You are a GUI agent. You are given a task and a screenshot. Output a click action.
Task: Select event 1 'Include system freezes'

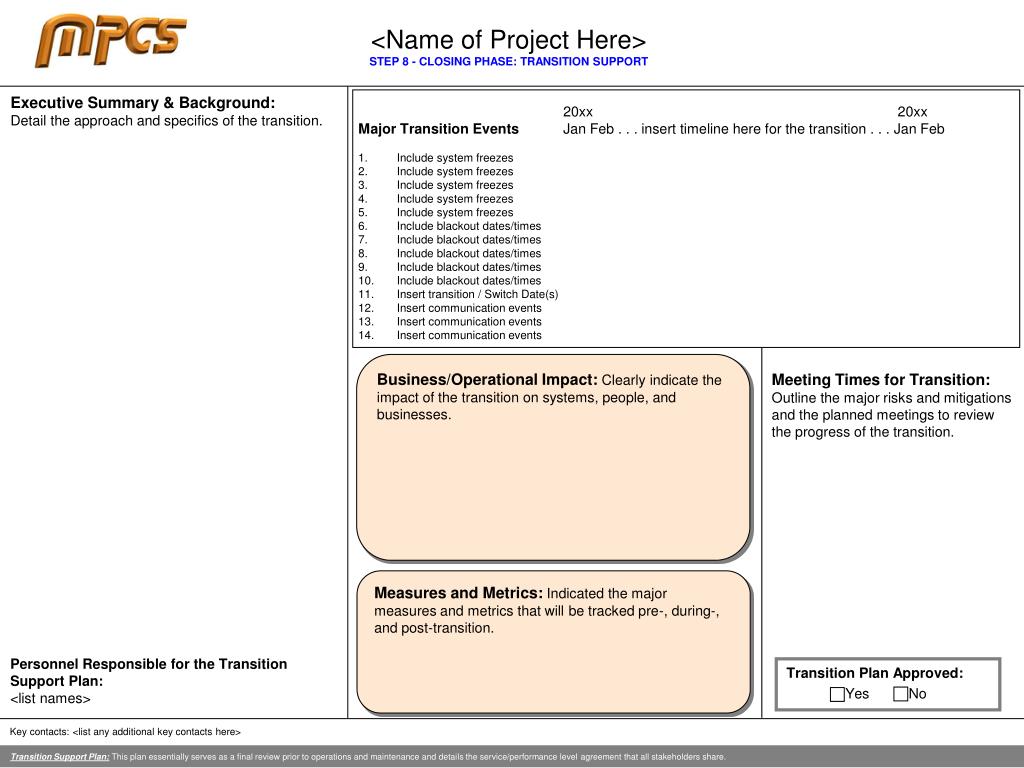(x=455, y=157)
